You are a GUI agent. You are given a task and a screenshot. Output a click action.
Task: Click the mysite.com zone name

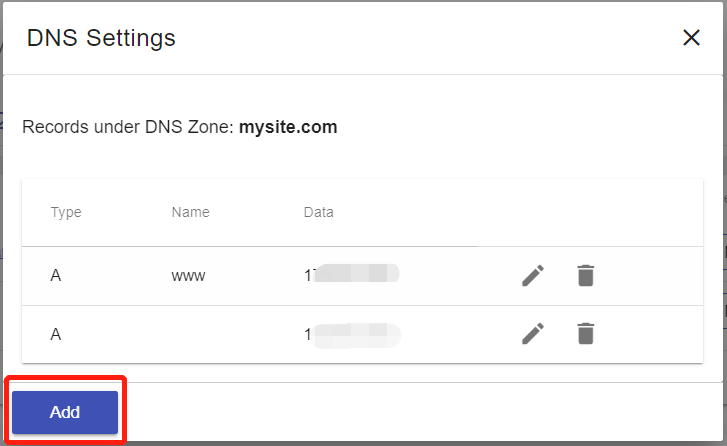pos(288,127)
